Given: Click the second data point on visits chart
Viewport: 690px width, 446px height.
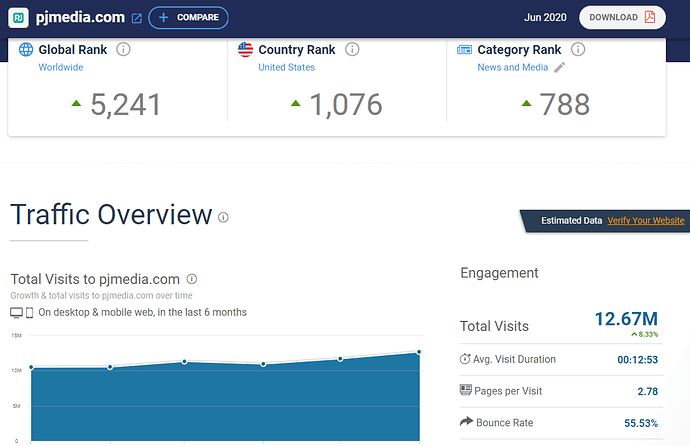Looking at the screenshot, I should pyautogui.click(x=110, y=367).
